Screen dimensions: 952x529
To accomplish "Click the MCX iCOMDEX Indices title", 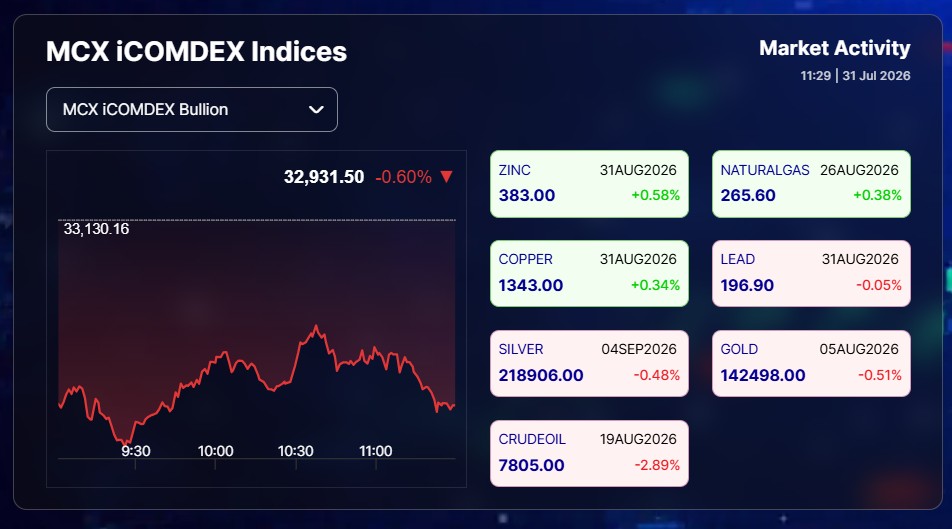I will [197, 52].
